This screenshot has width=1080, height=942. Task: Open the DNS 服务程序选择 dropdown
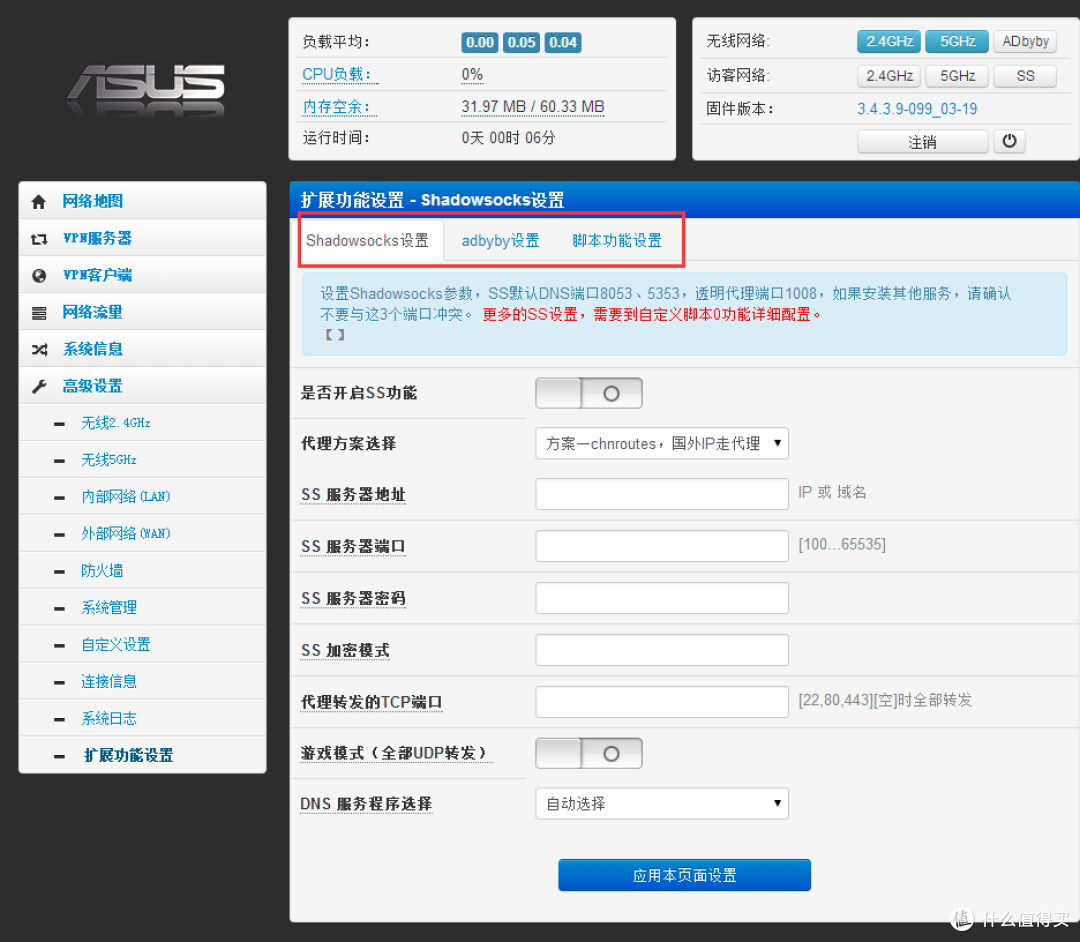pyautogui.click(x=661, y=803)
